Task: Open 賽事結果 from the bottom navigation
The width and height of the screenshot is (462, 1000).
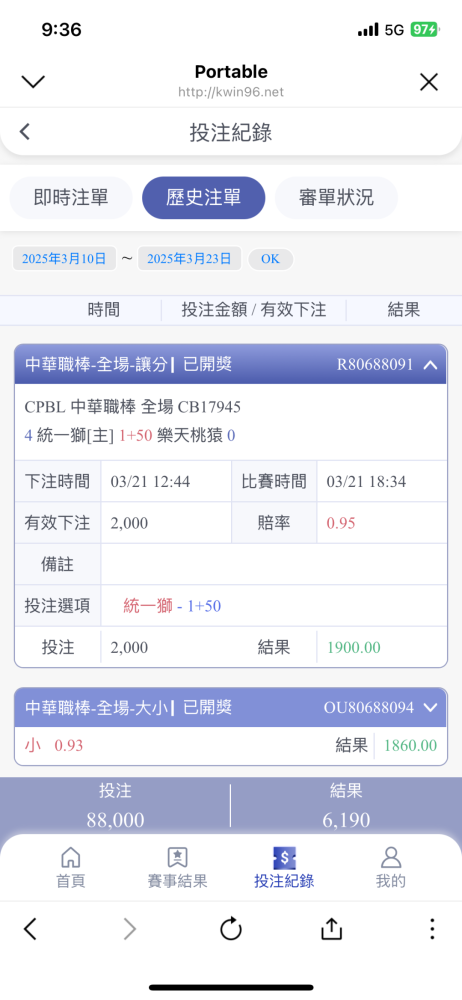Action: pos(177,857)
